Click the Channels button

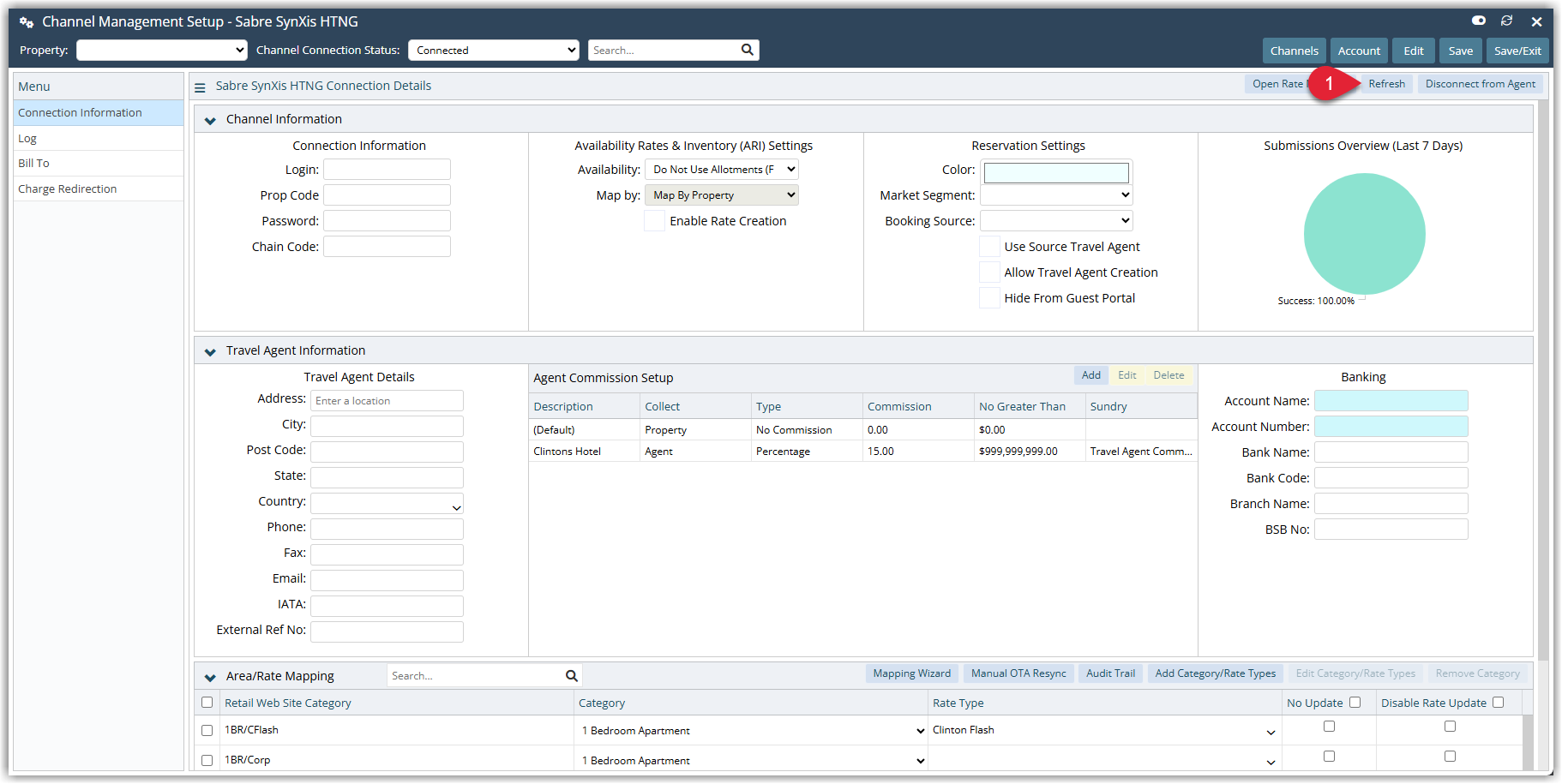tap(1294, 51)
